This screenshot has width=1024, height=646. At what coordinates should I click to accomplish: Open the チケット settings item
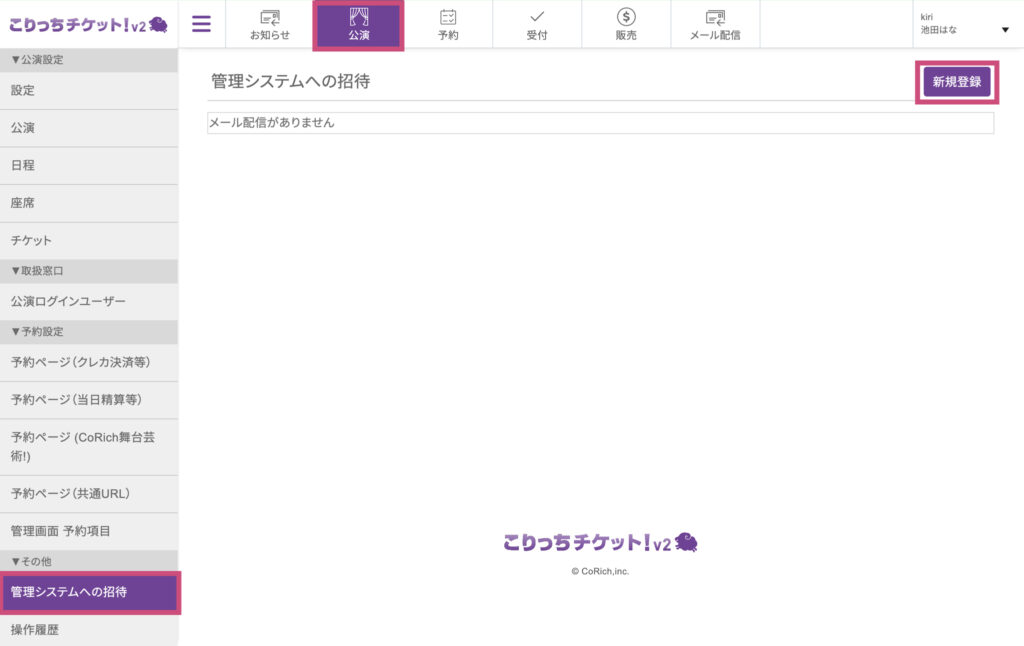pos(89,240)
